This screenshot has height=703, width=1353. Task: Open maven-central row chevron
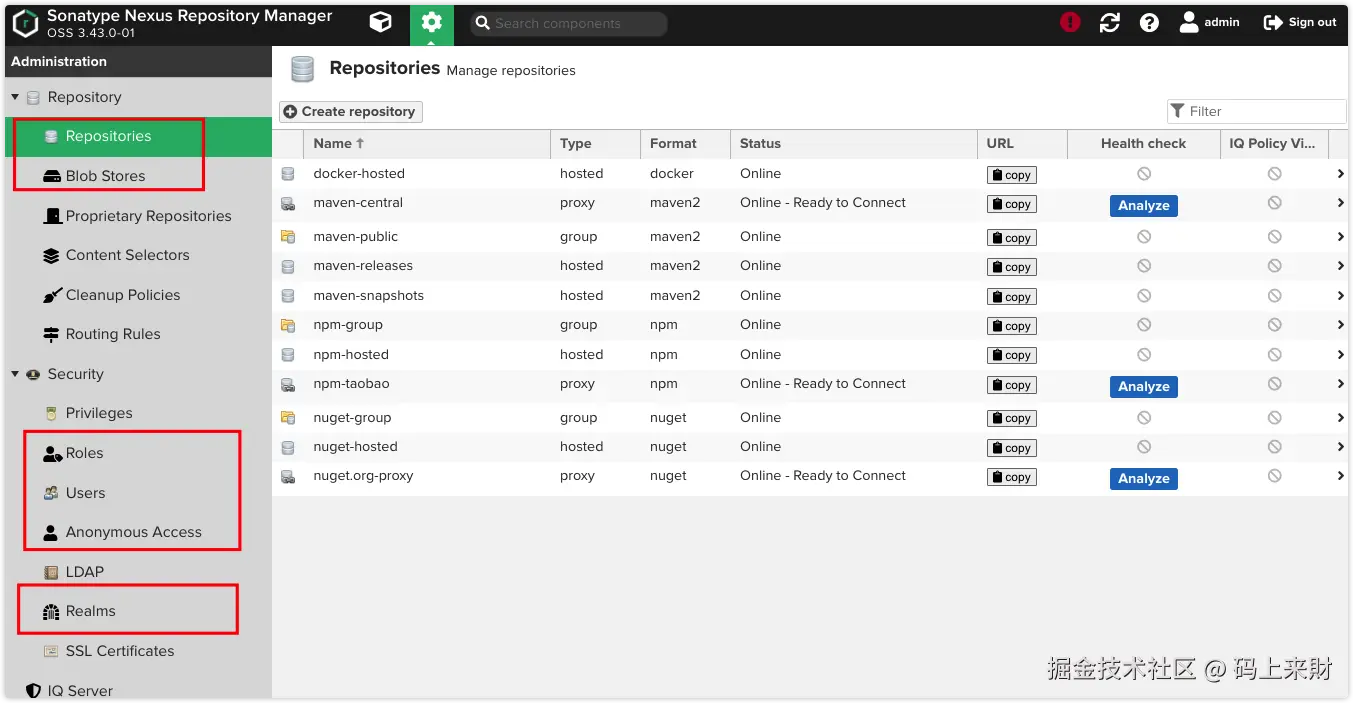coord(1340,203)
